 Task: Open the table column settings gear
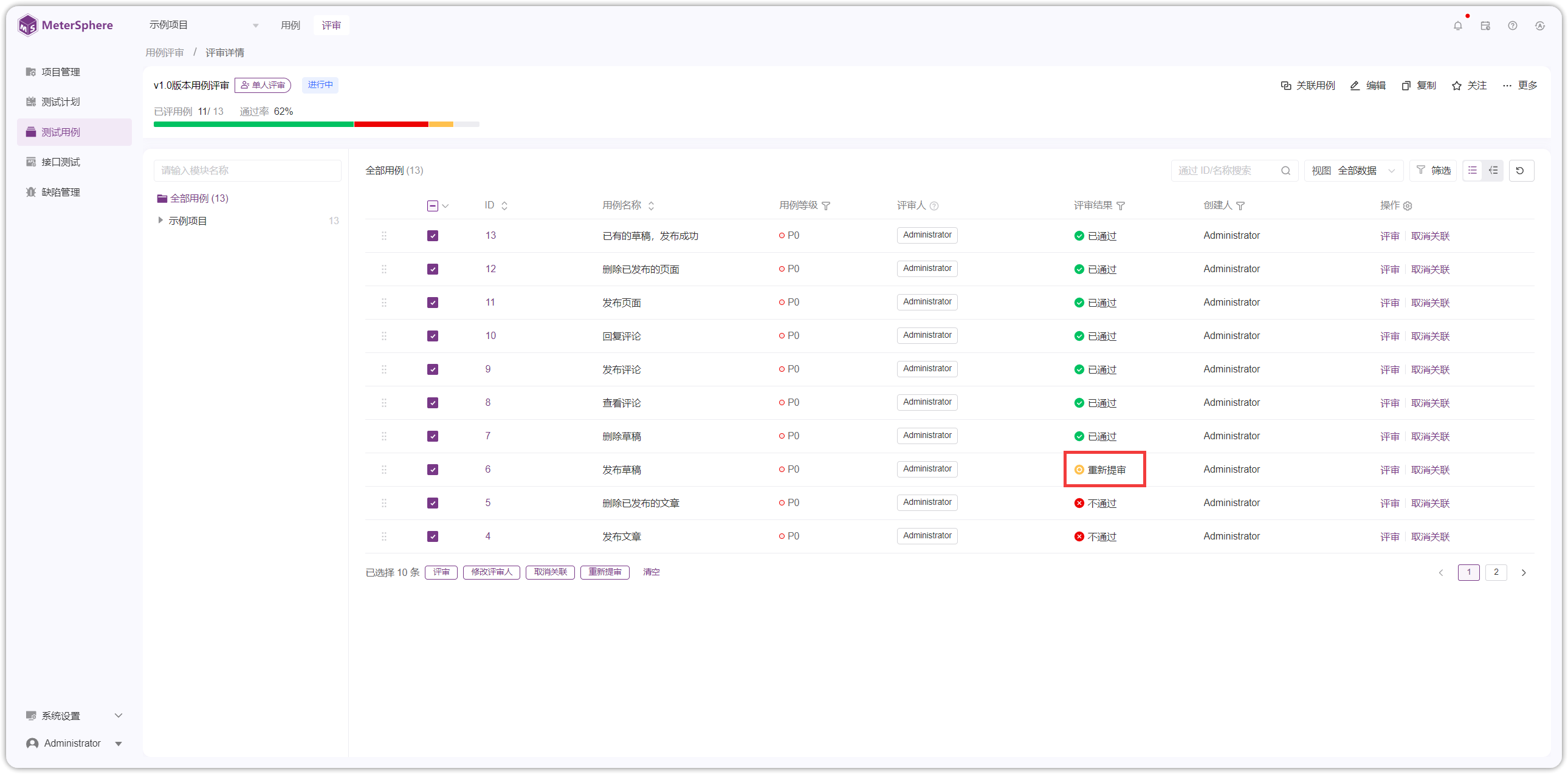1408,206
